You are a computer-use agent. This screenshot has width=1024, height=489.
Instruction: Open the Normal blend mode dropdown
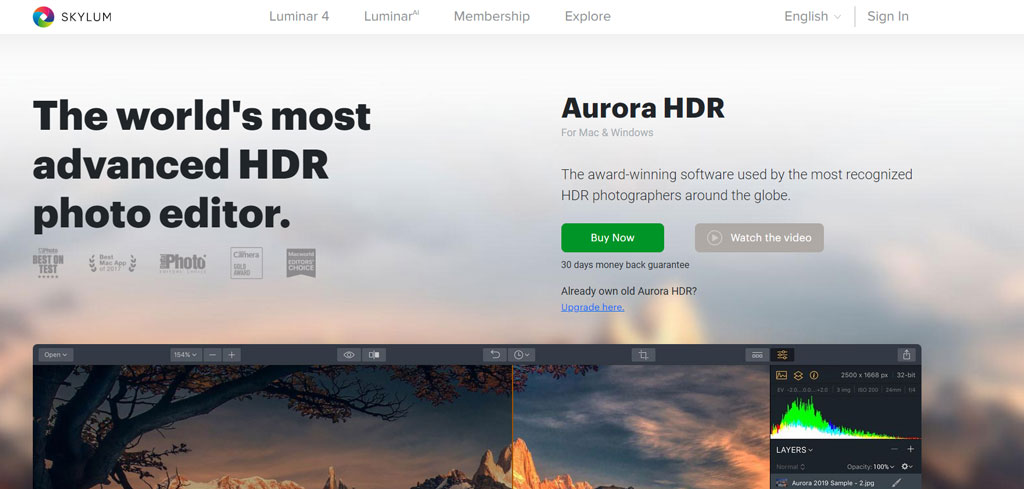click(x=791, y=467)
